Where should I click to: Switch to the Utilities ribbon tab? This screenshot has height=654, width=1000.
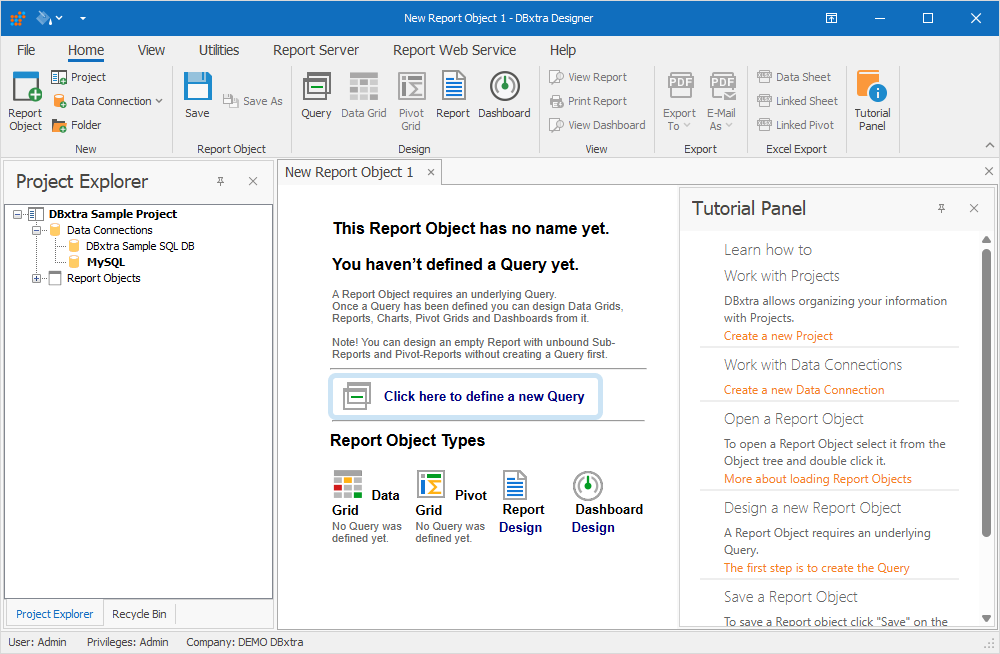[x=218, y=50]
